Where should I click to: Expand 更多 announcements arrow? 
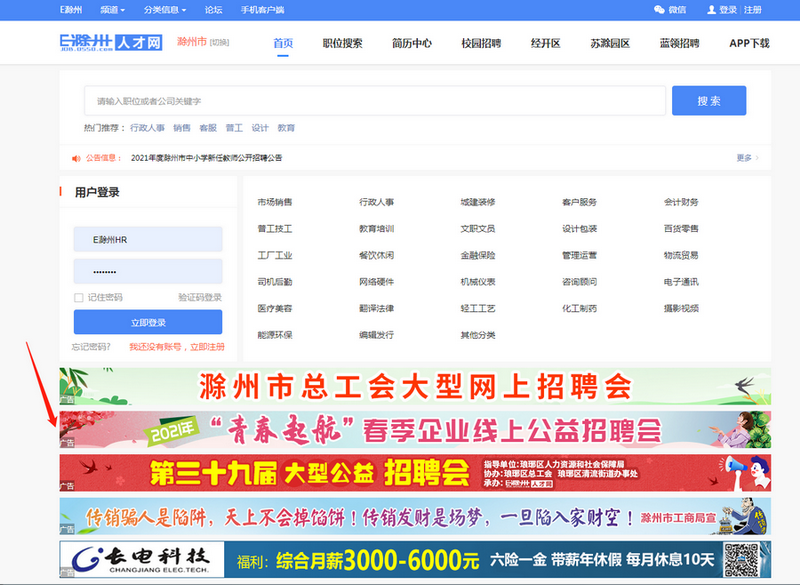[x=747, y=158]
